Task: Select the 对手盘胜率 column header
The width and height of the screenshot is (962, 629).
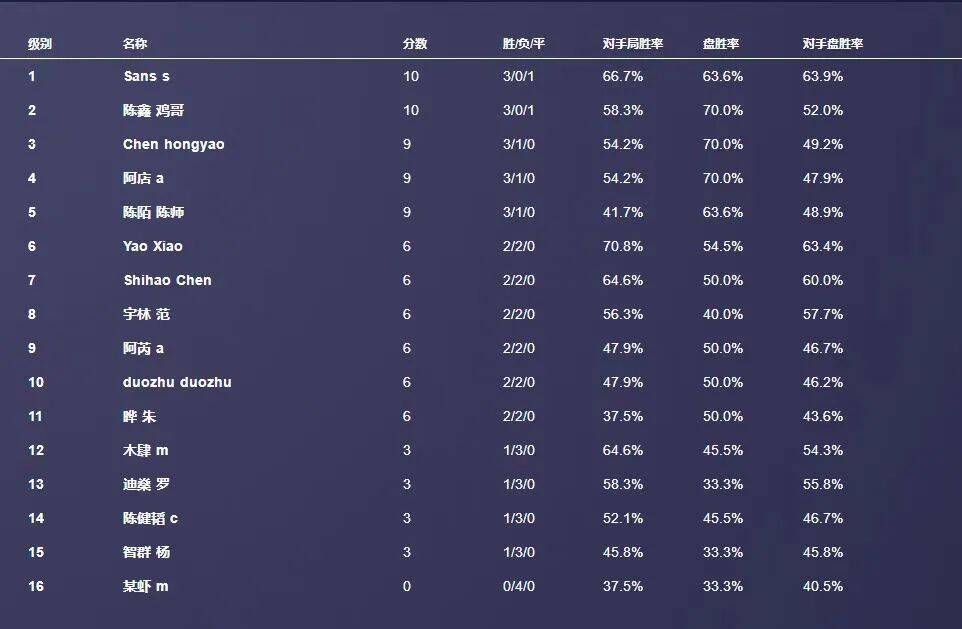Action: [833, 44]
